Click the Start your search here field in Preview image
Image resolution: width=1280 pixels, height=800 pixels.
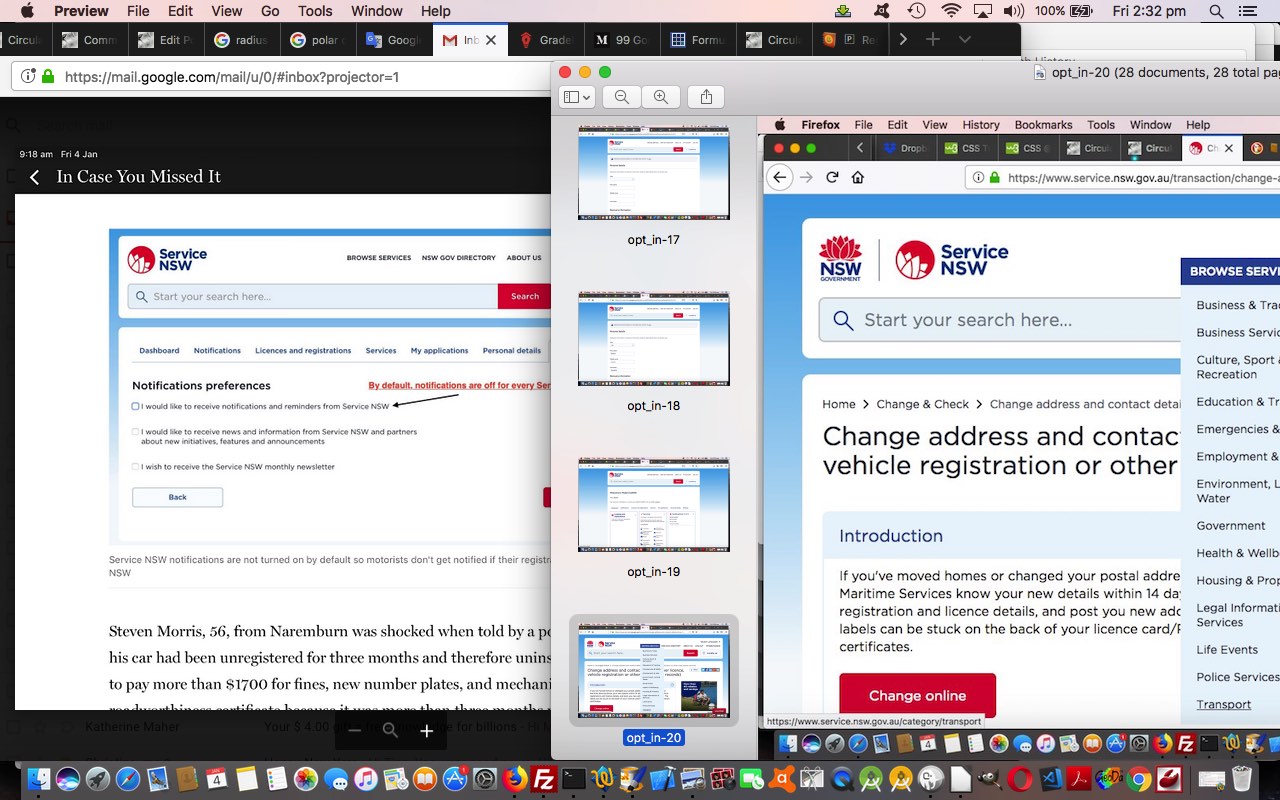click(x=1000, y=320)
